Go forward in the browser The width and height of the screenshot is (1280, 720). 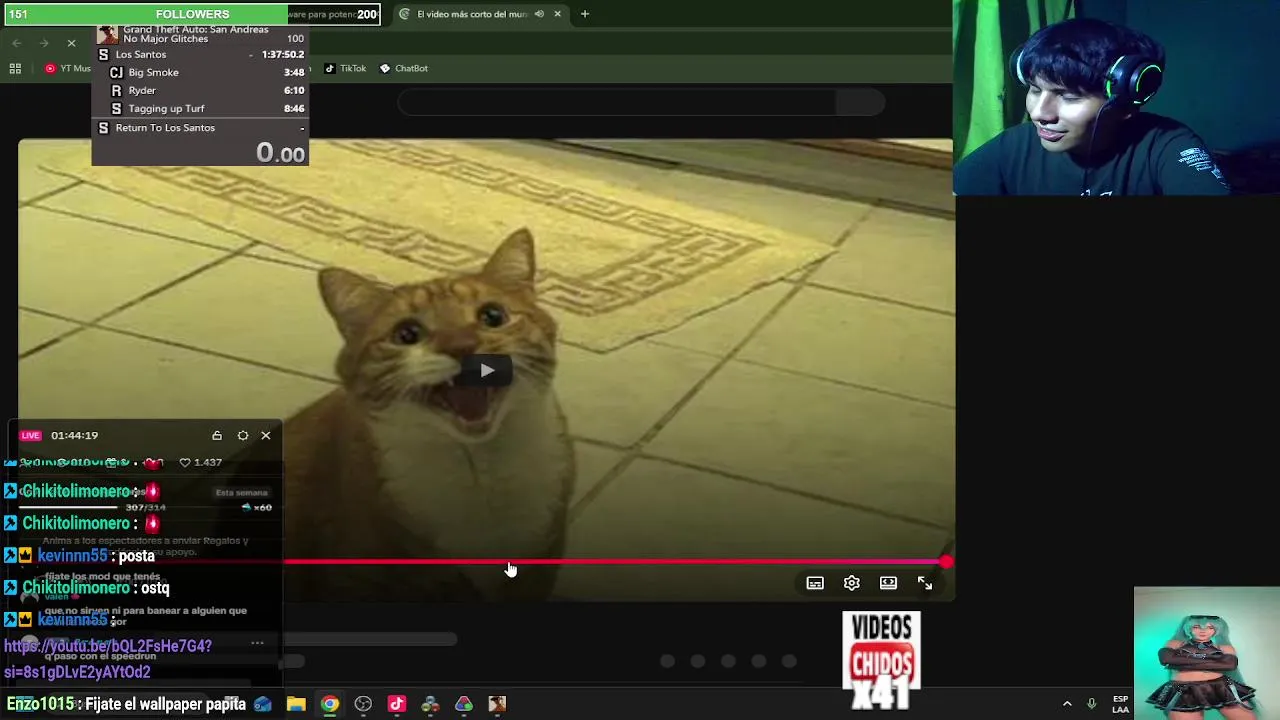(x=44, y=43)
